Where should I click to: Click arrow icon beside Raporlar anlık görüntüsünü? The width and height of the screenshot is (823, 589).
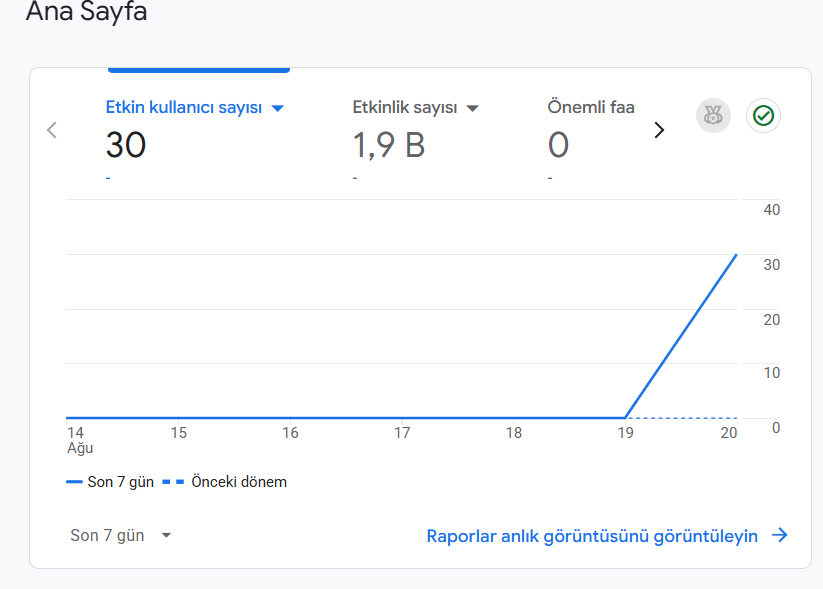click(780, 535)
